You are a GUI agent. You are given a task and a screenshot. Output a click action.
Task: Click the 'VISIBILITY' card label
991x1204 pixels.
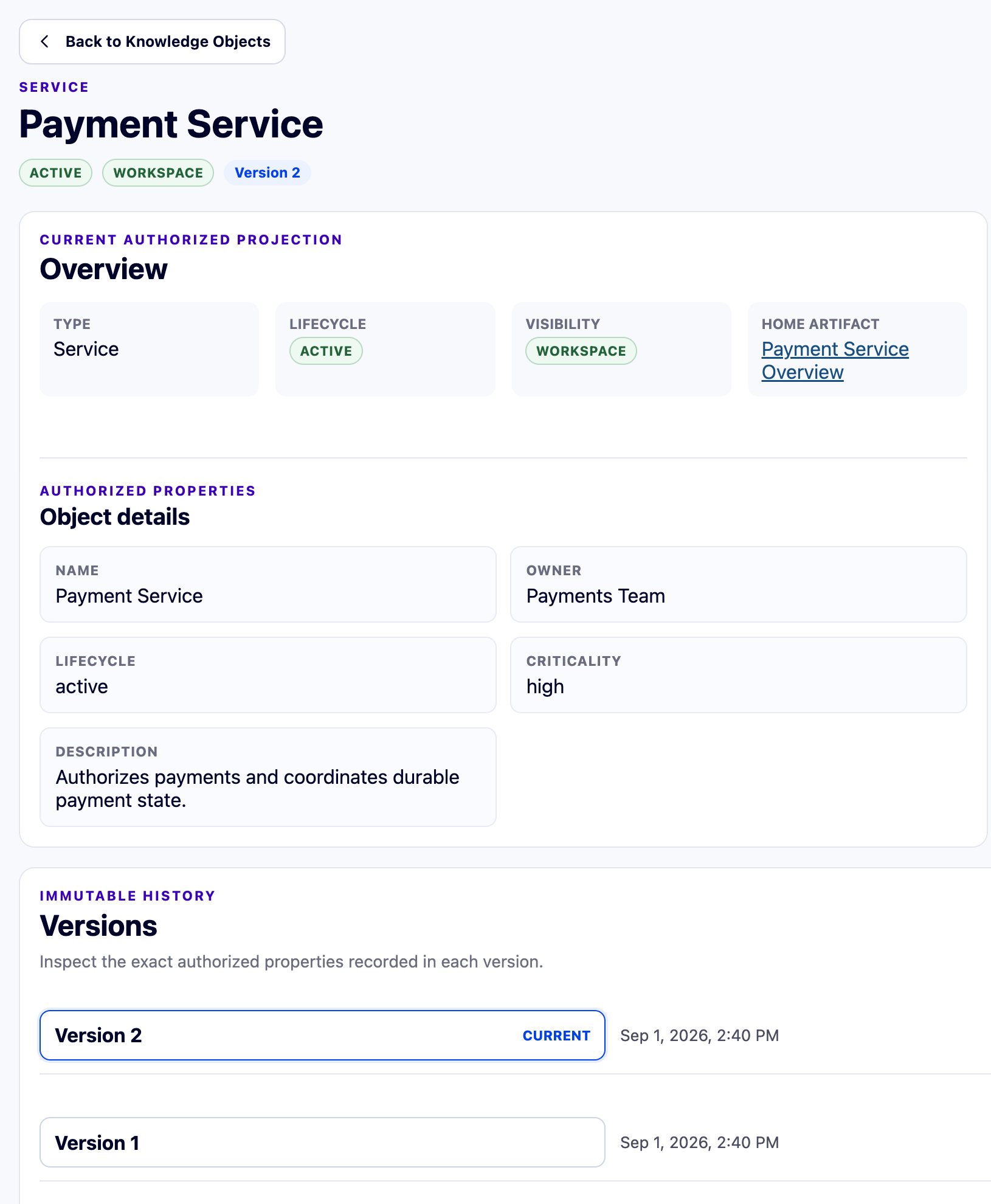[562, 324]
